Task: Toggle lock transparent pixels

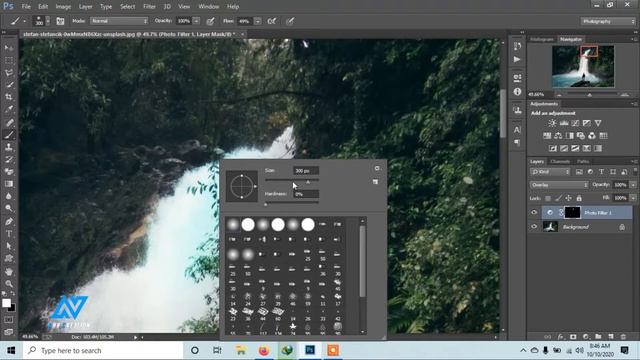Action: click(x=548, y=198)
